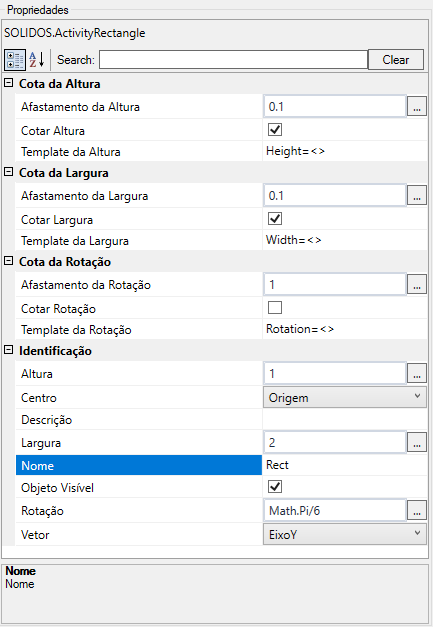
Task: Open ellipsis editor for Altura value
Action: click(x=417, y=373)
